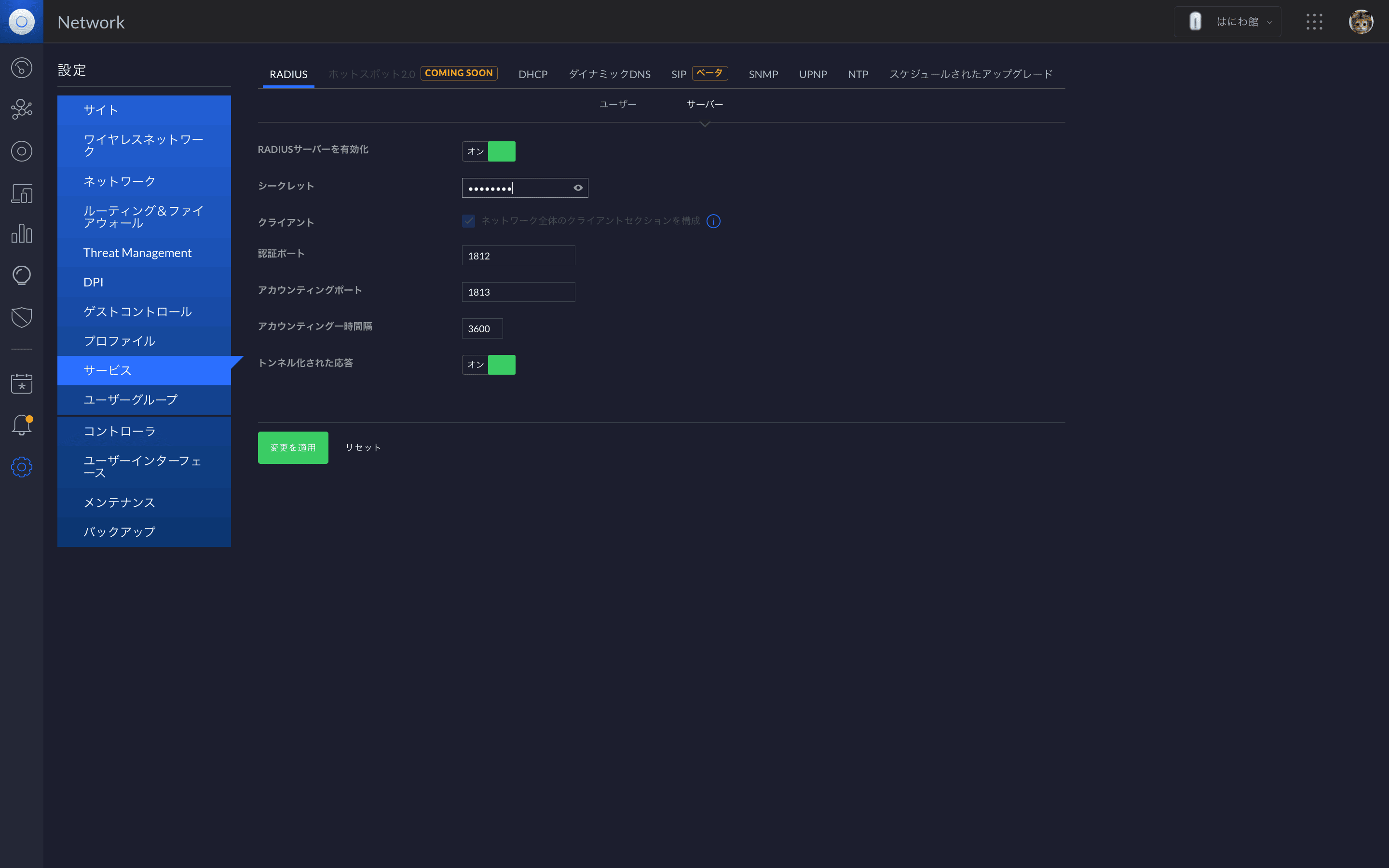Open プロファイル settings section
Viewport: 1389px width, 868px height.
[144, 341]
